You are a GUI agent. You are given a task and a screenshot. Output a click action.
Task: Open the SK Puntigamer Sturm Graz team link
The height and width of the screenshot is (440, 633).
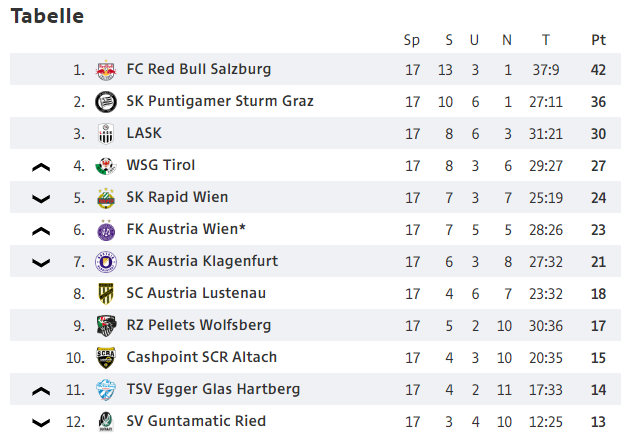coord(220,101)
